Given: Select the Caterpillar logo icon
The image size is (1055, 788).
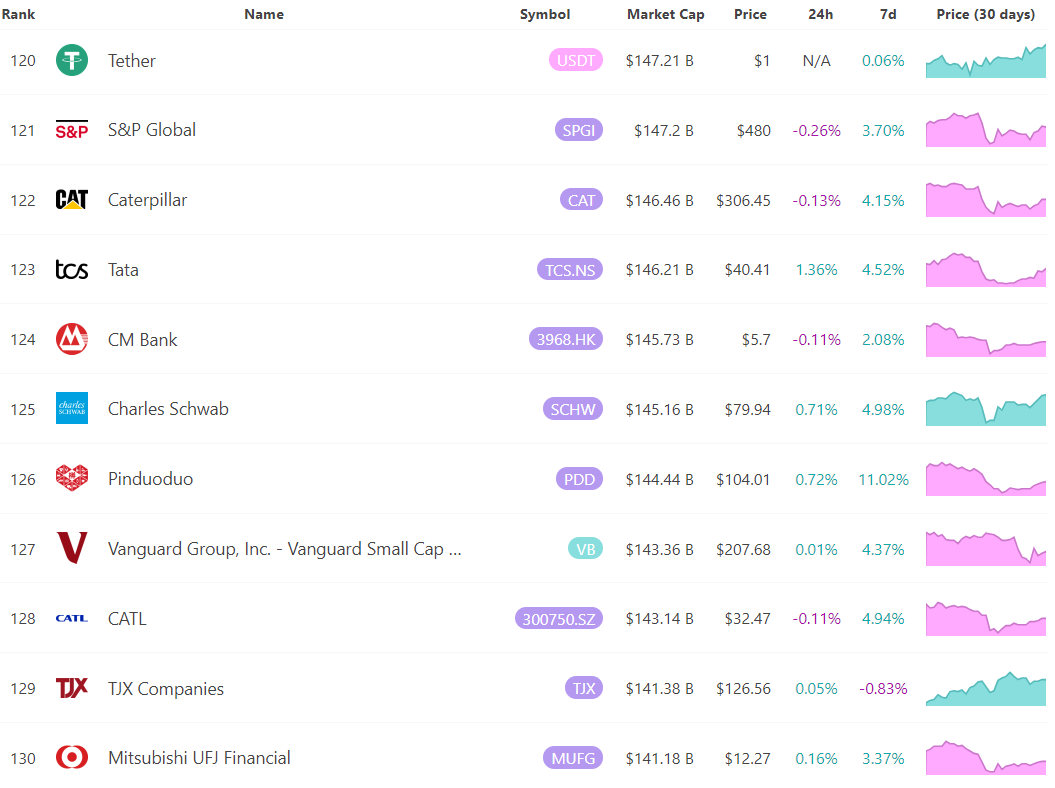Looking at the screenshot, I should click(71, 200).
